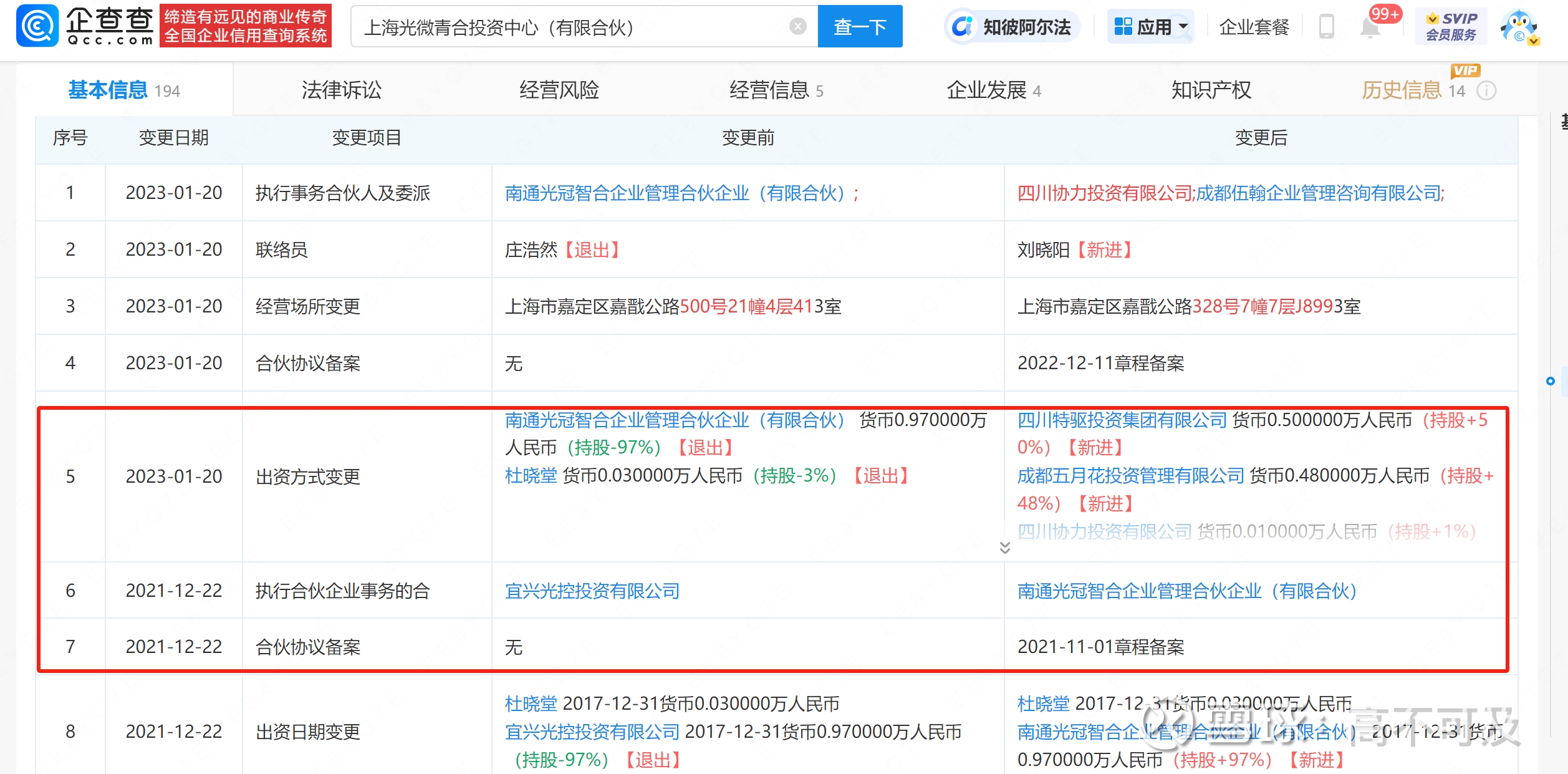
Task: Click 变更前 column header
Action: click(x=748, y=138)
